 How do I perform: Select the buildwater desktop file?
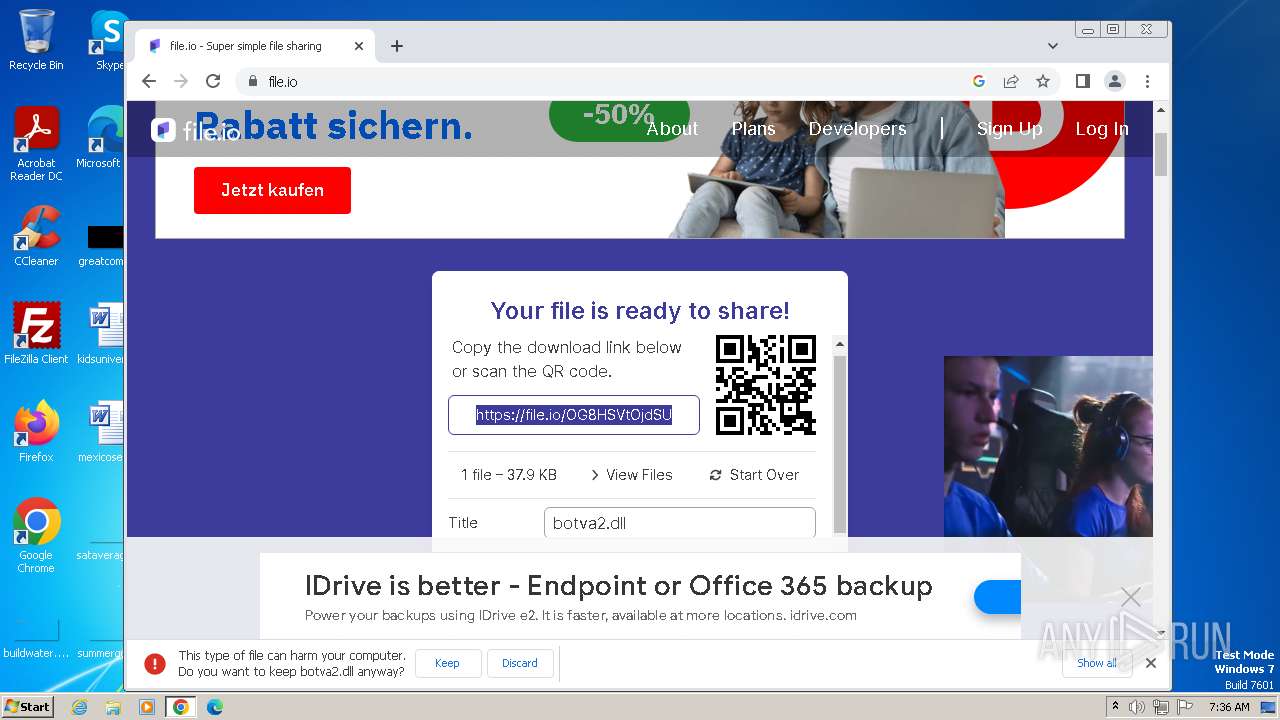(x=36, y=637)
